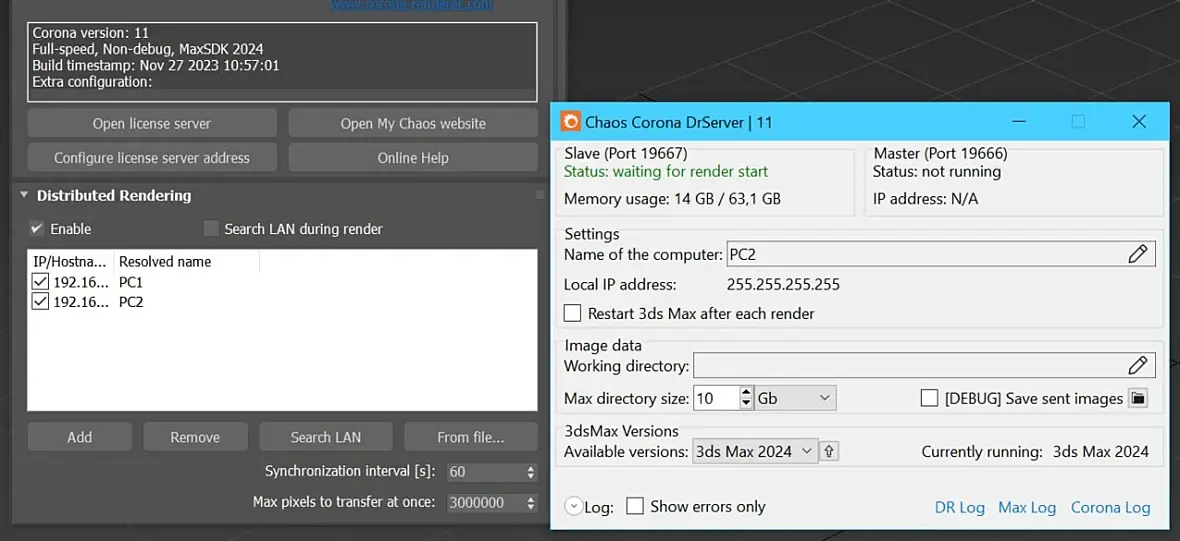Click the Max directory size spinner arrows
The width and height of the screenshot is (1180, 541).
pos(746,398)
